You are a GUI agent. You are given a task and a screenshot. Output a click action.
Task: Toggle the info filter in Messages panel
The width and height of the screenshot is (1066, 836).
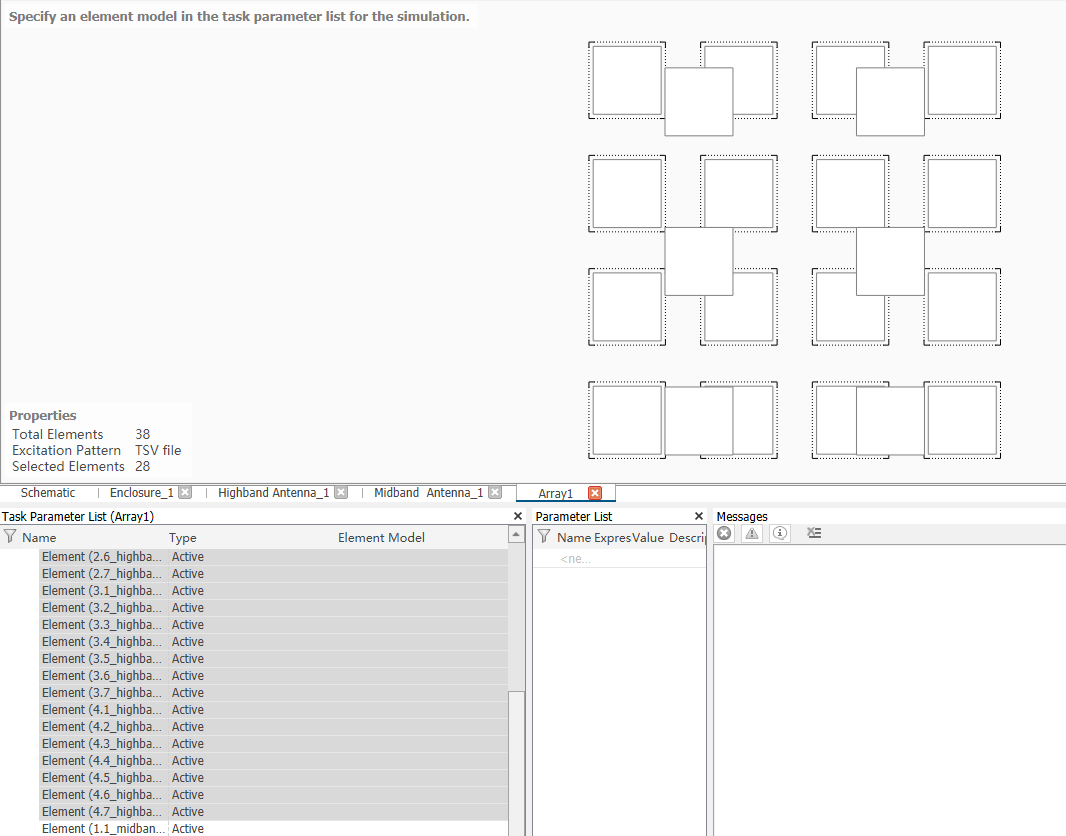[780, 534]
